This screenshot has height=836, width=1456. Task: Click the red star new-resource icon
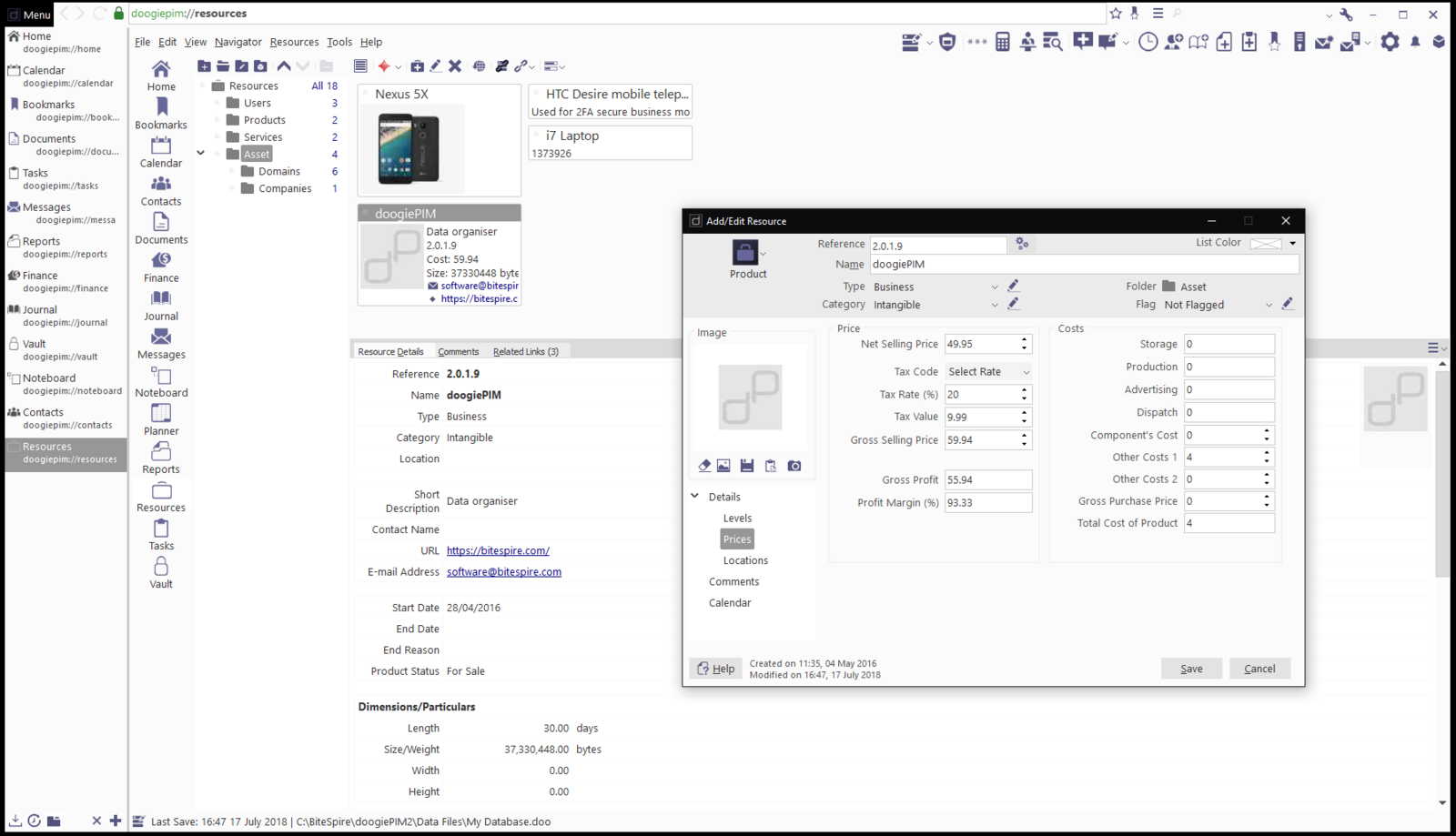click(x=384, y=65)
